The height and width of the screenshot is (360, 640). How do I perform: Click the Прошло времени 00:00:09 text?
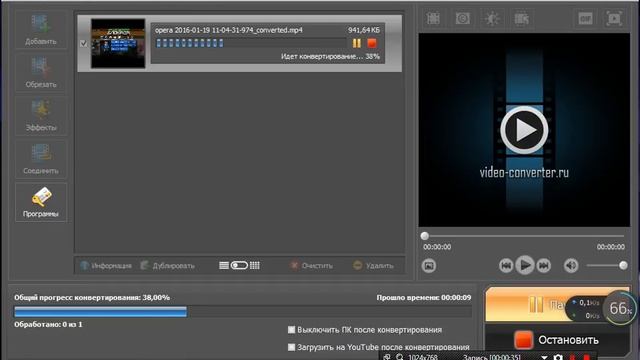click(424, 298)
